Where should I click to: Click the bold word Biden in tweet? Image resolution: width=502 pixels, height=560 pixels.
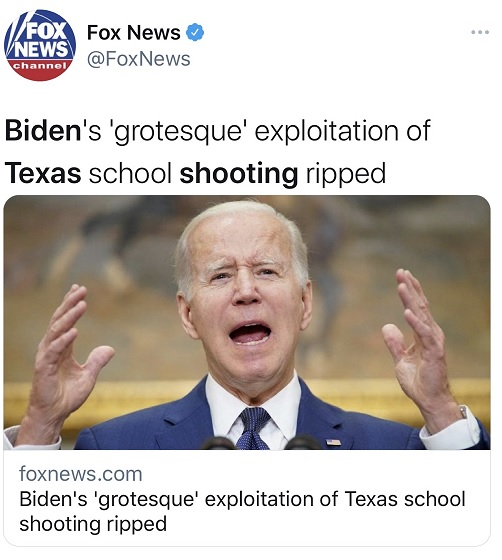[x=43, y=130]
